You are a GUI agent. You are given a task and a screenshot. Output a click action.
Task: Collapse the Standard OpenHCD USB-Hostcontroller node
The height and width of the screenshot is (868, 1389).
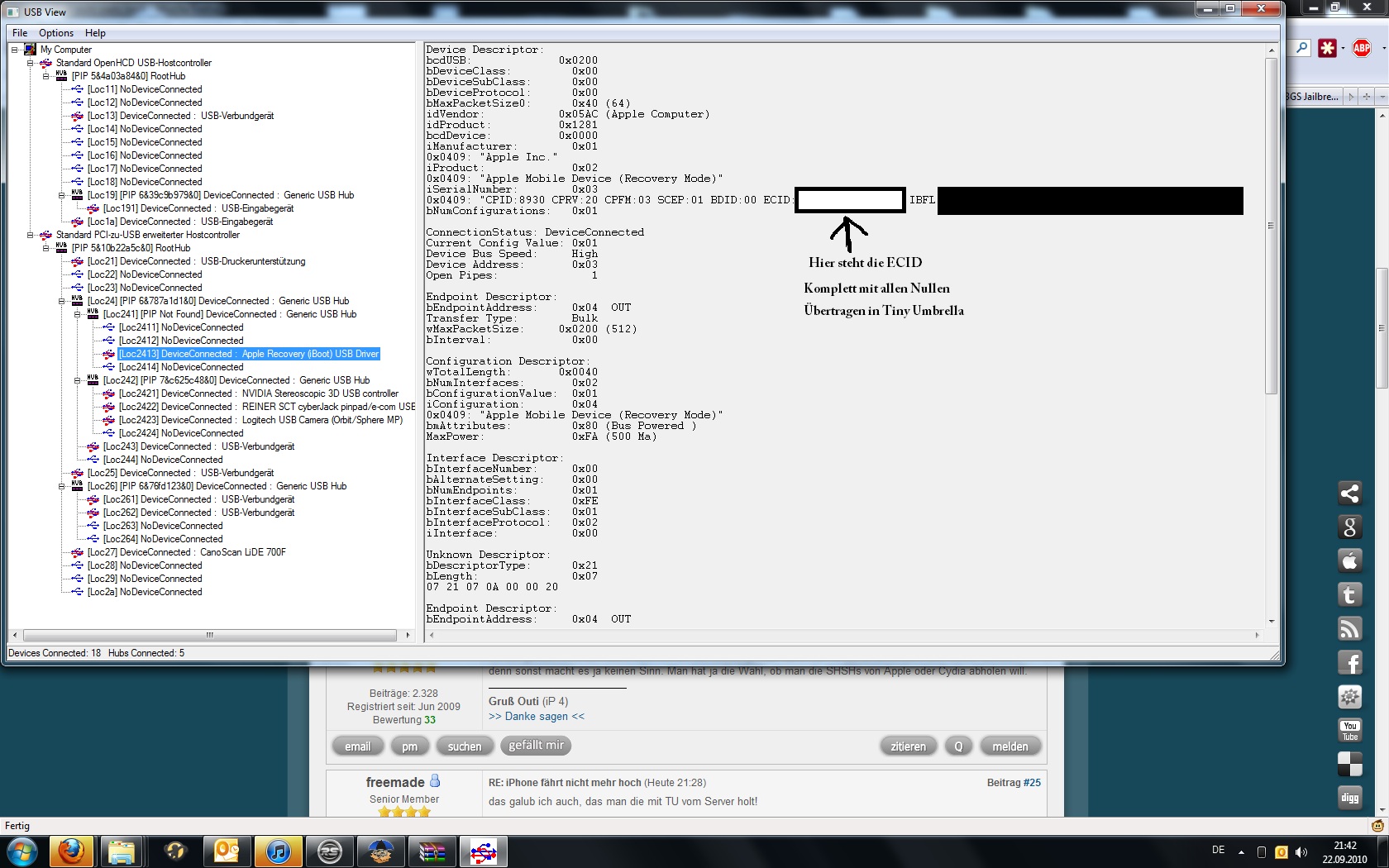(31, 63)
